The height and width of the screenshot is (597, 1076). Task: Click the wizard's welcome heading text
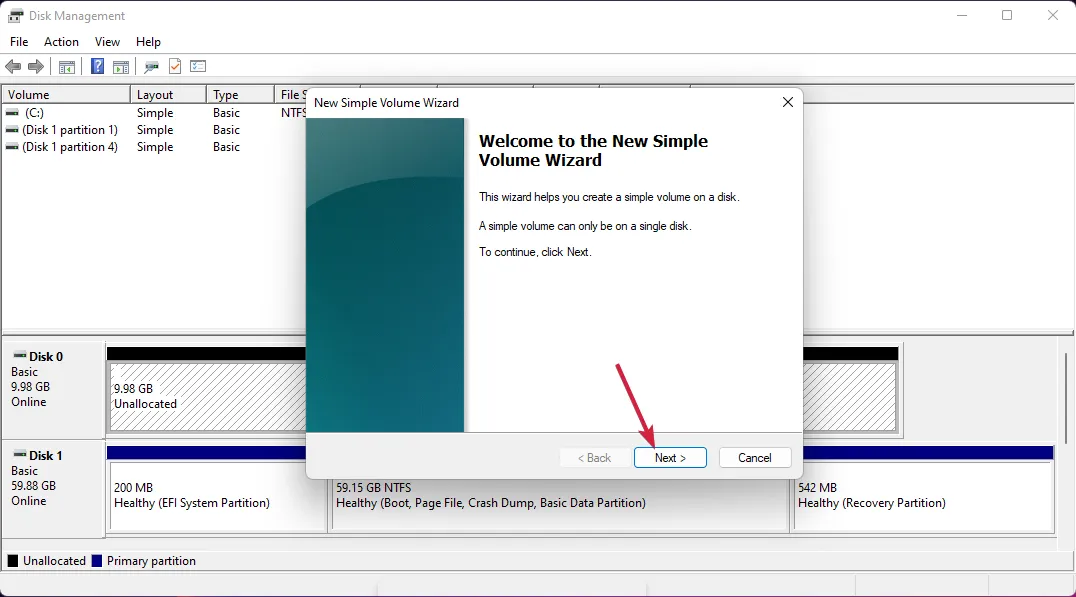coord(593,150)
